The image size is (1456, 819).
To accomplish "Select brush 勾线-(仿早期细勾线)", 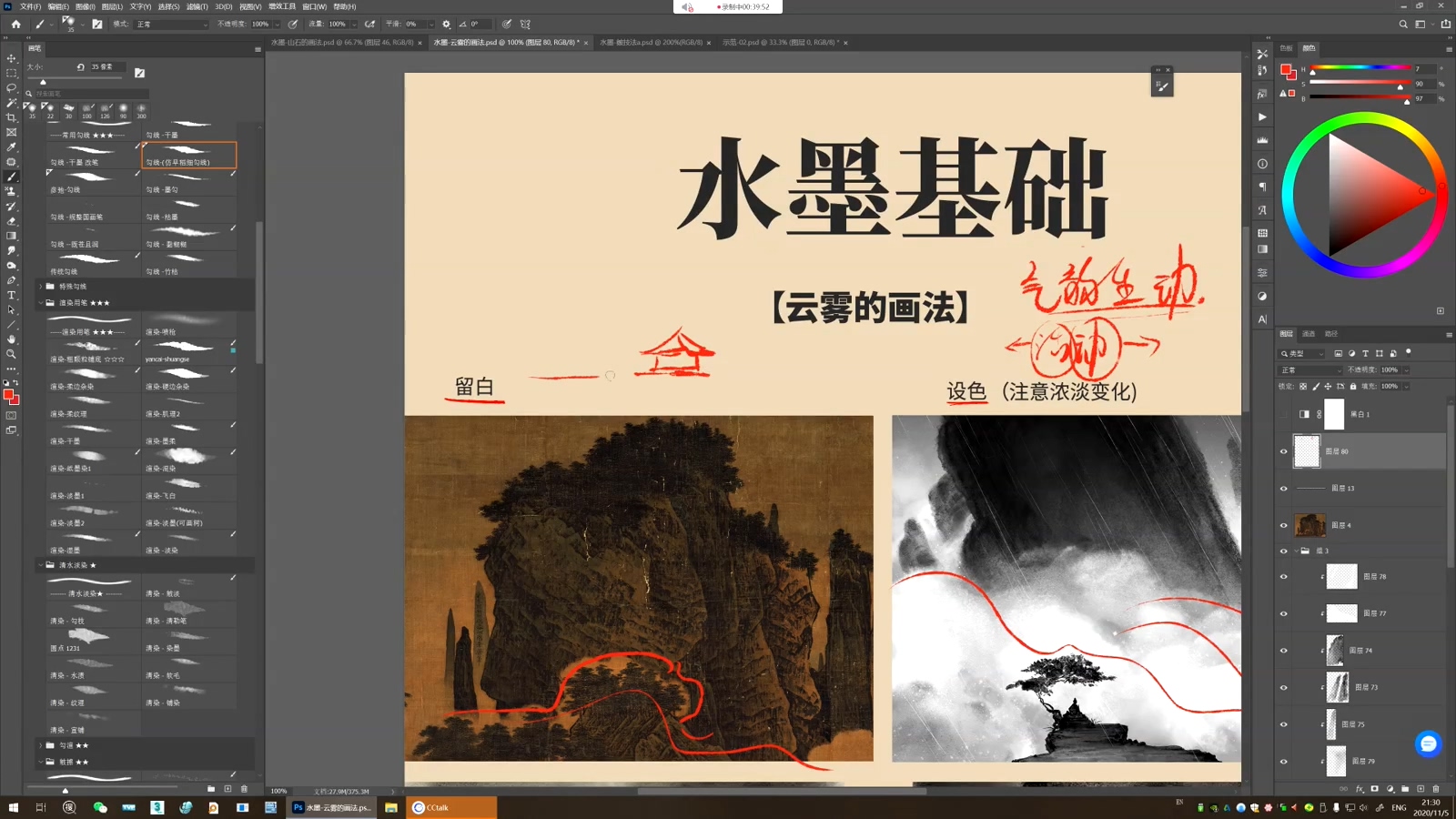I will click(189, 156).
